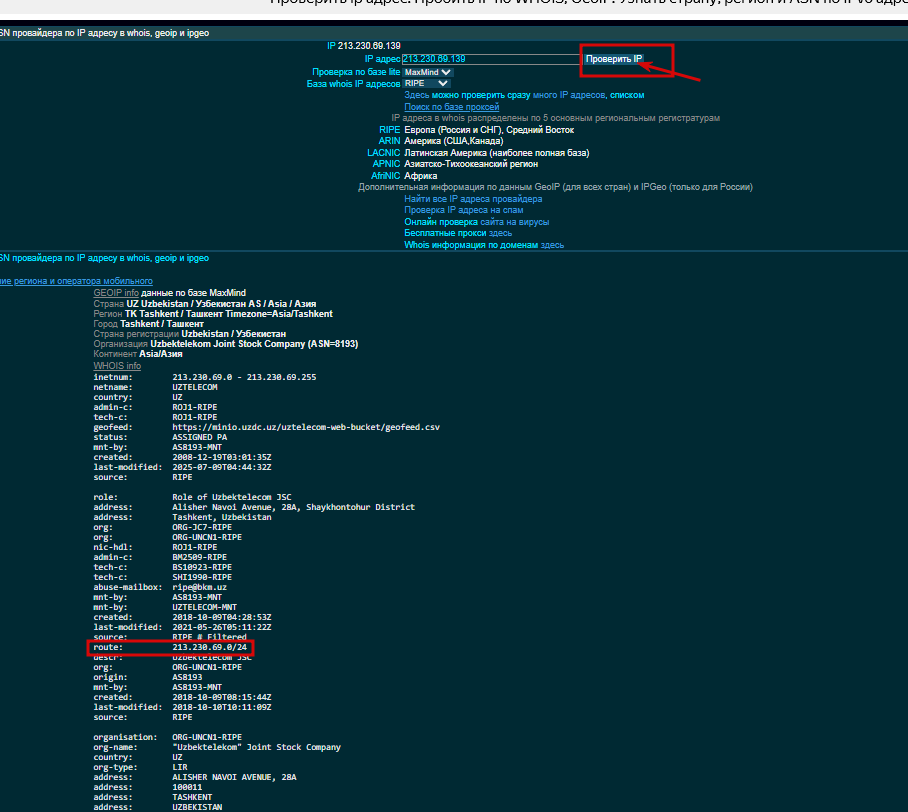The height and width of the screenshot is (812, 908).
Task: Open "Онлайн проверка сайта на вирусы" link
Action: (x=477, y=222)
